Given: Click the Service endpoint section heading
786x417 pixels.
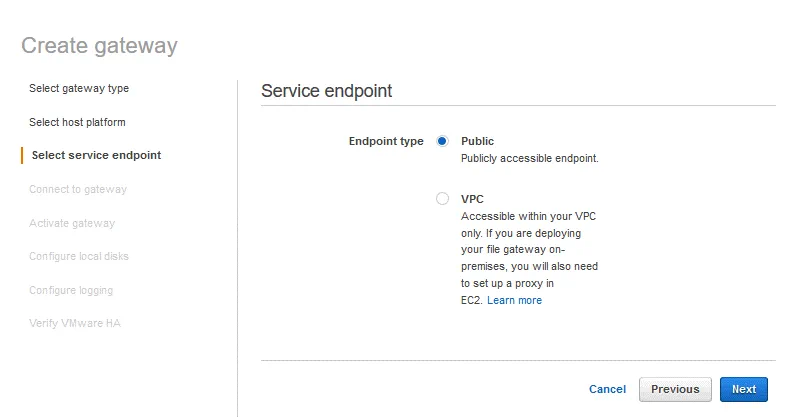Looking at the screenshot, I should (326, 91).
